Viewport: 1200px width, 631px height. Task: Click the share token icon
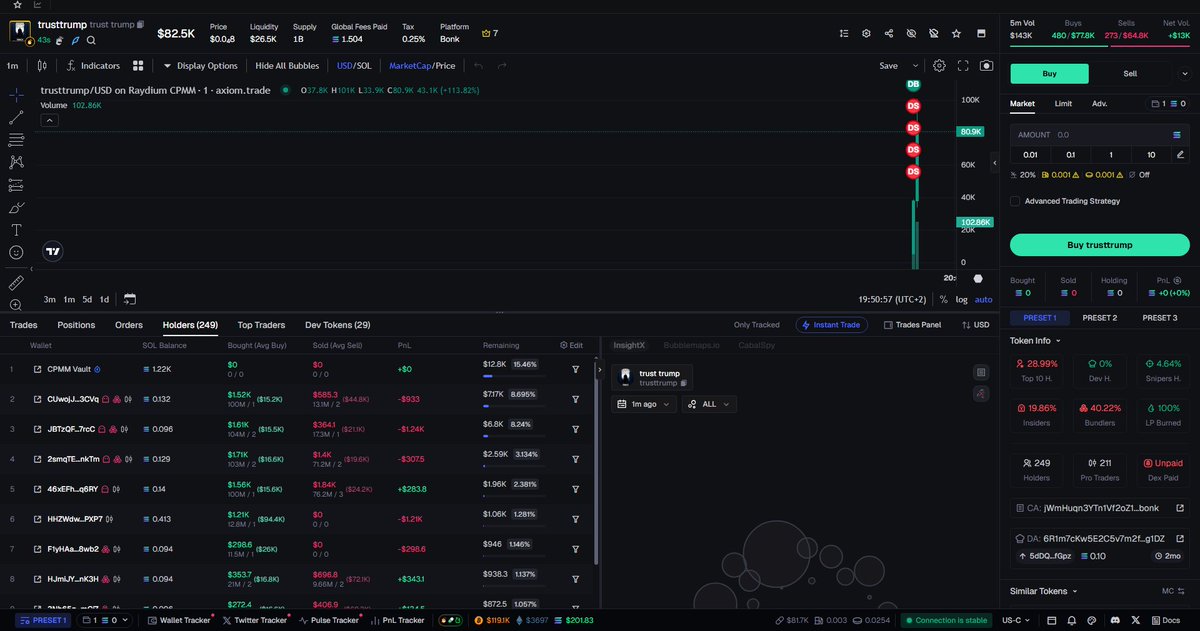coord(889,33)
